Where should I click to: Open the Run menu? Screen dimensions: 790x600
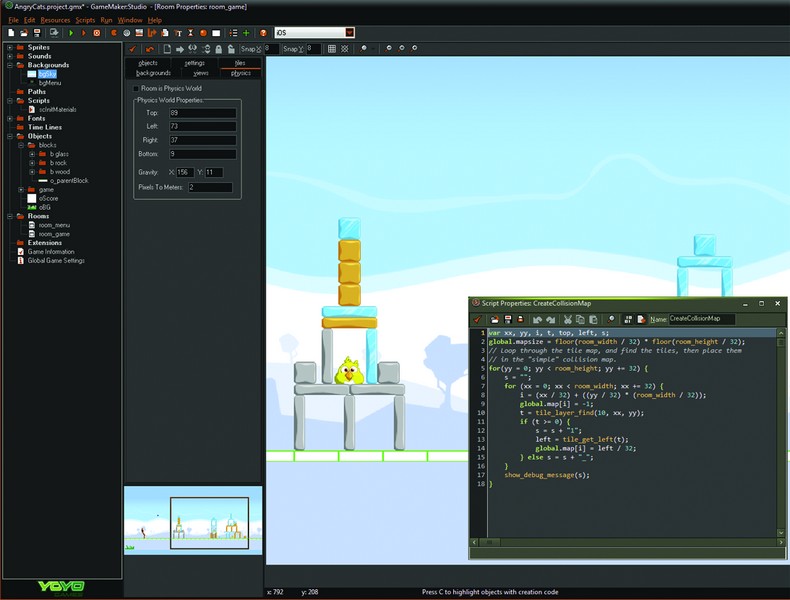click(x=106, y=20)
